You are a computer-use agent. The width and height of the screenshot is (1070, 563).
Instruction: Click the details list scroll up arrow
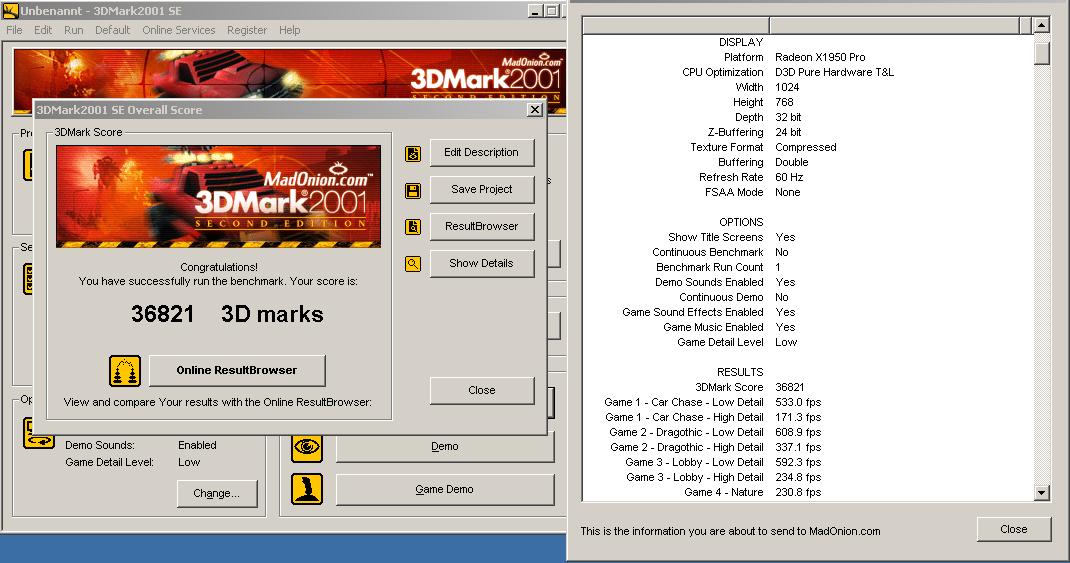(x=1041, y=26)
